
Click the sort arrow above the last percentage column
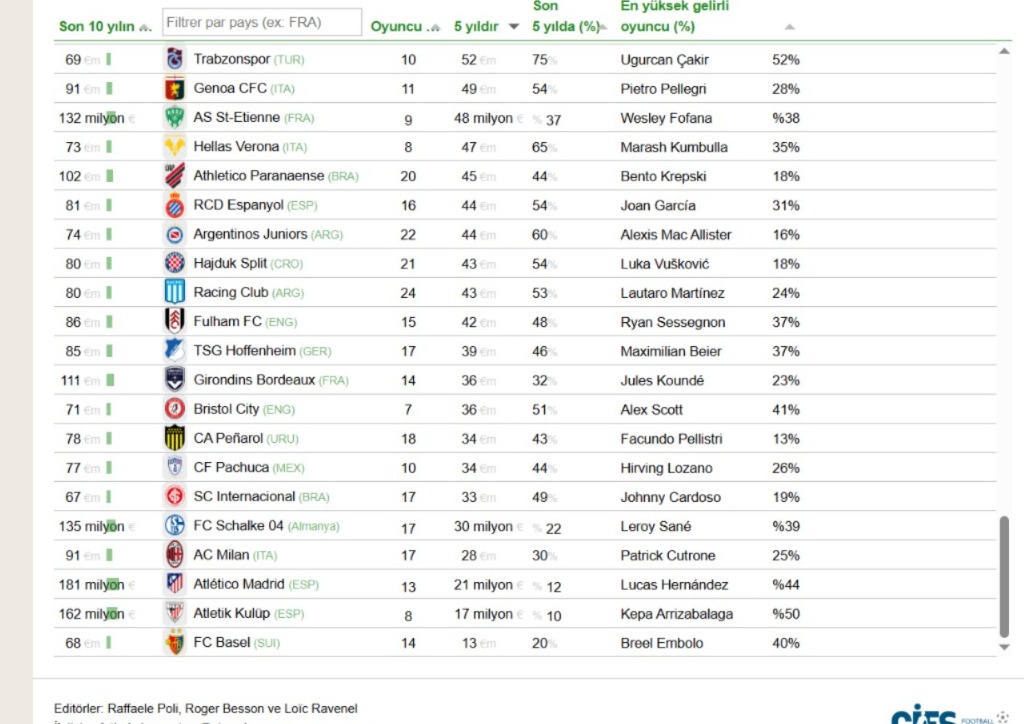pos(790,27)
